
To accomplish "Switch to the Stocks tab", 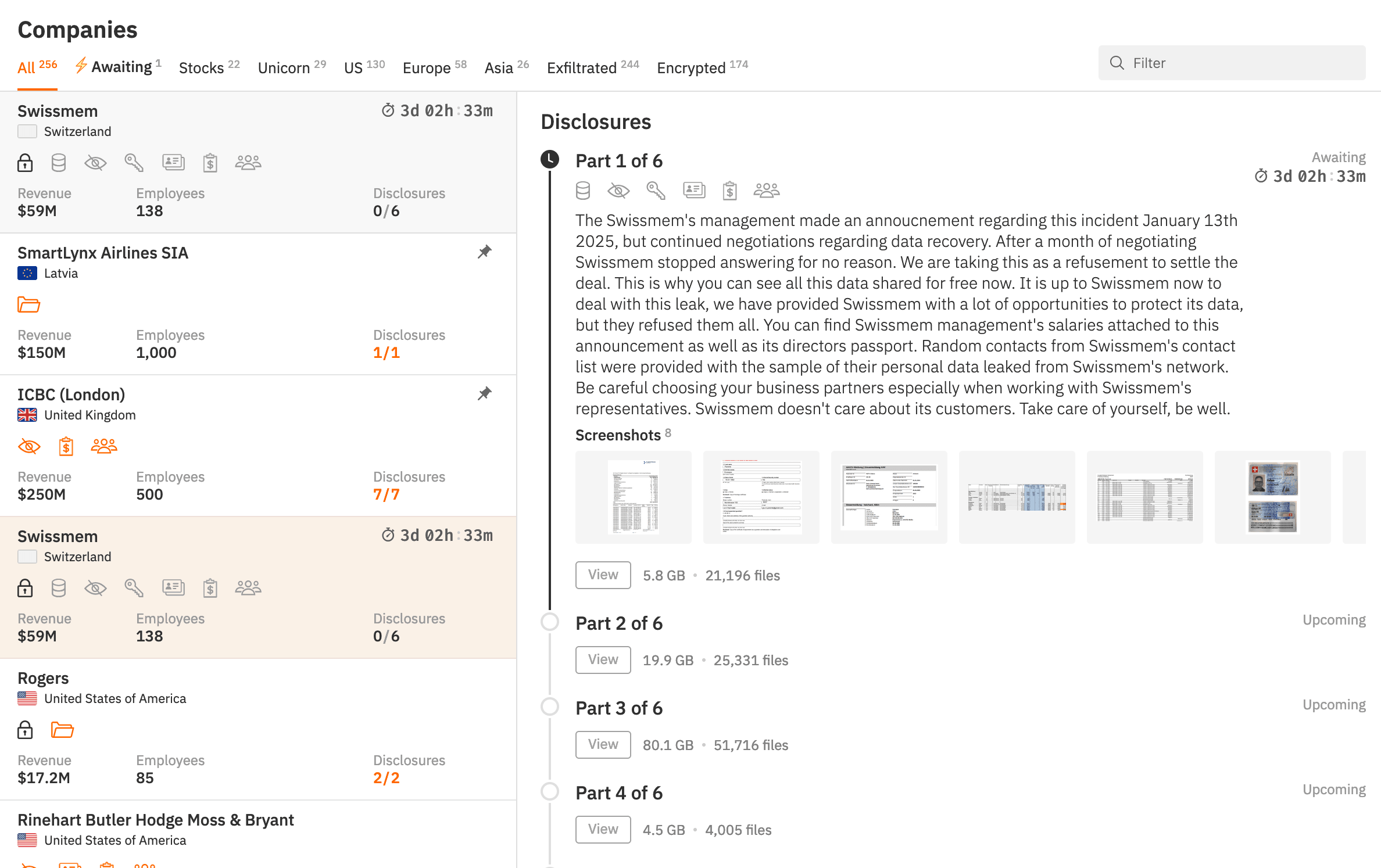I will [x=209, y=67].
